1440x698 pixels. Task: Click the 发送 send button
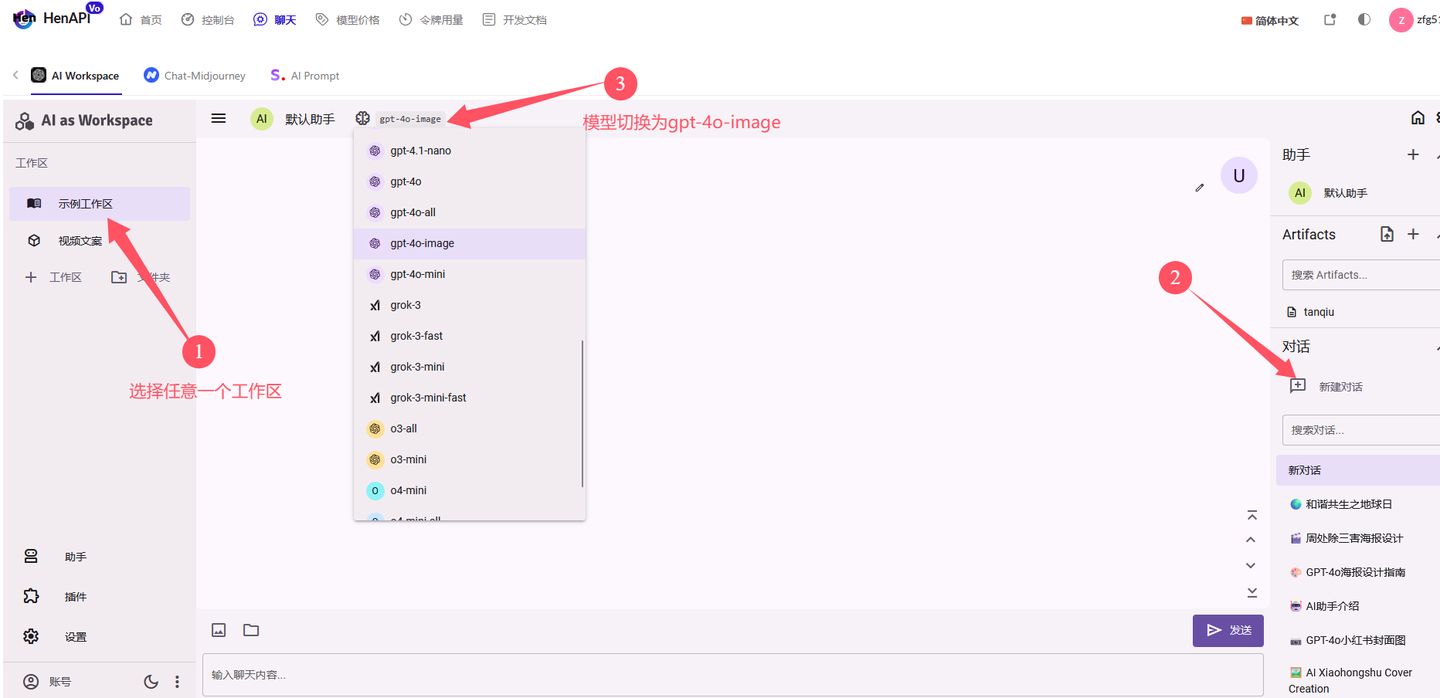click(1228, 630)
